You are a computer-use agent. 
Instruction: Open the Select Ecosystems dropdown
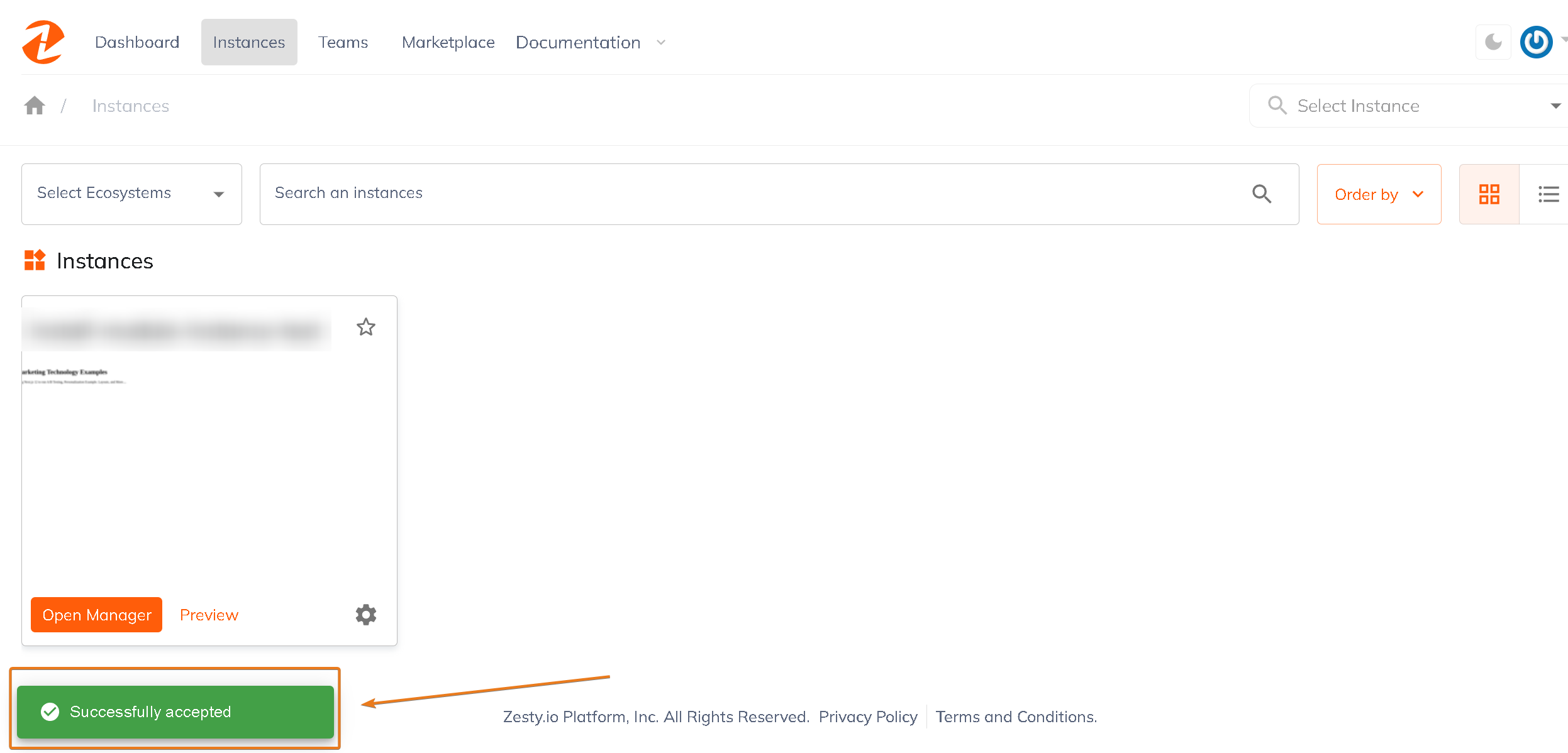(131, 193)
